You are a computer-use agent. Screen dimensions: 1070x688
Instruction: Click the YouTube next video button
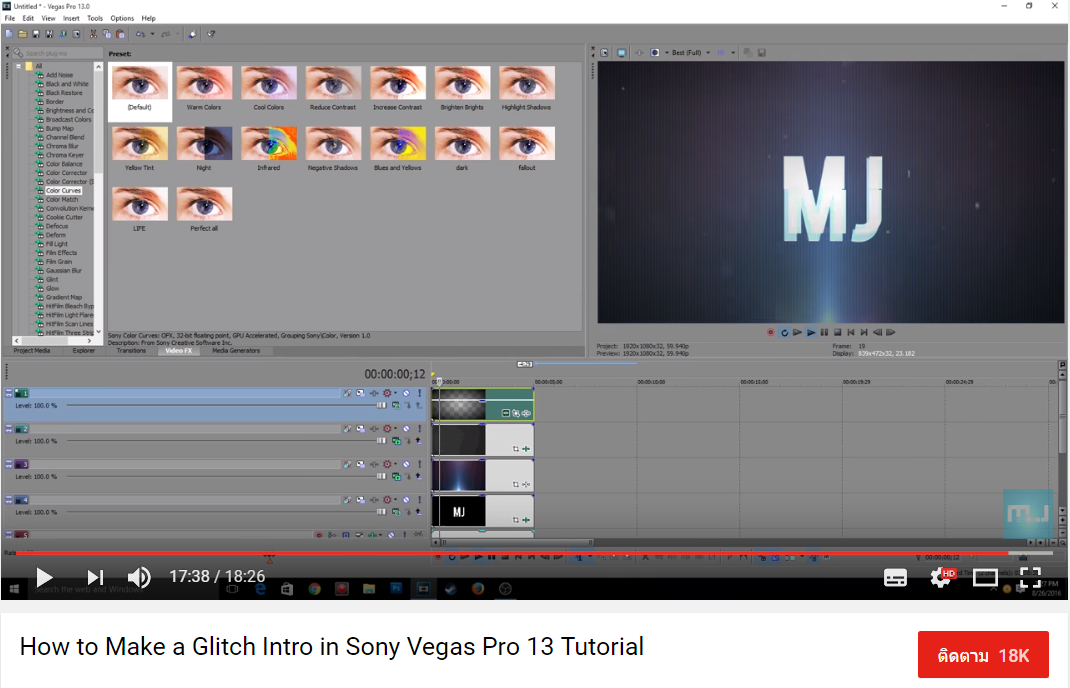tap(95, 577)
